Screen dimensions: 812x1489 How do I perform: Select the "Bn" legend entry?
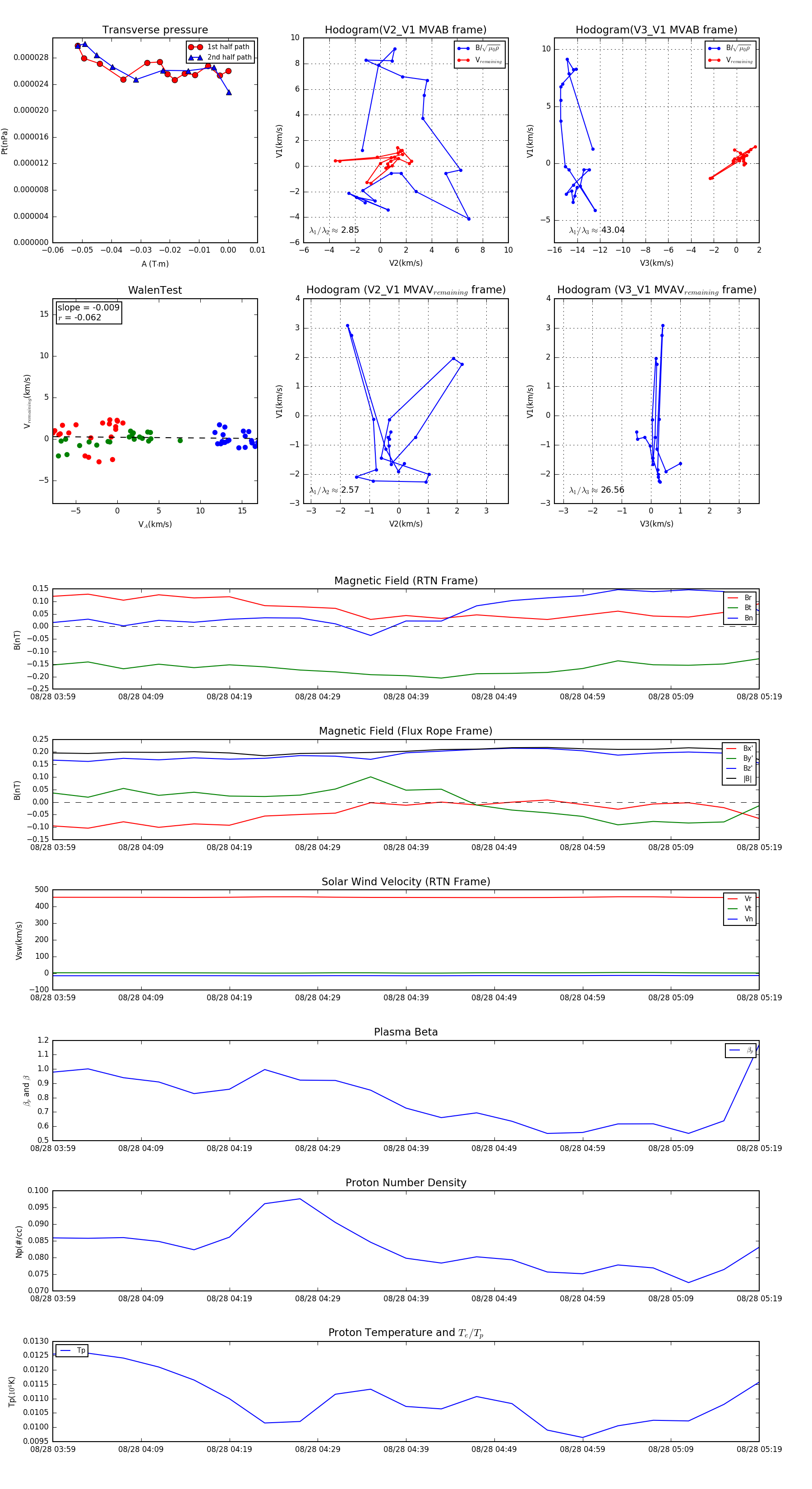(740, 618)
